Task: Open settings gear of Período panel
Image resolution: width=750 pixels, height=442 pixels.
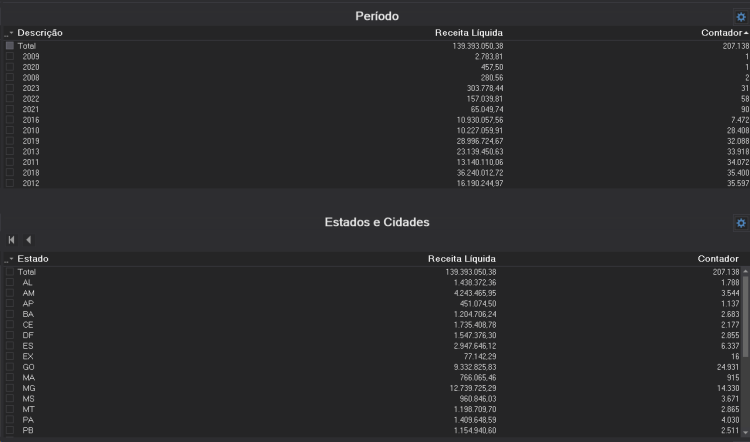Action: pos(741,17)
